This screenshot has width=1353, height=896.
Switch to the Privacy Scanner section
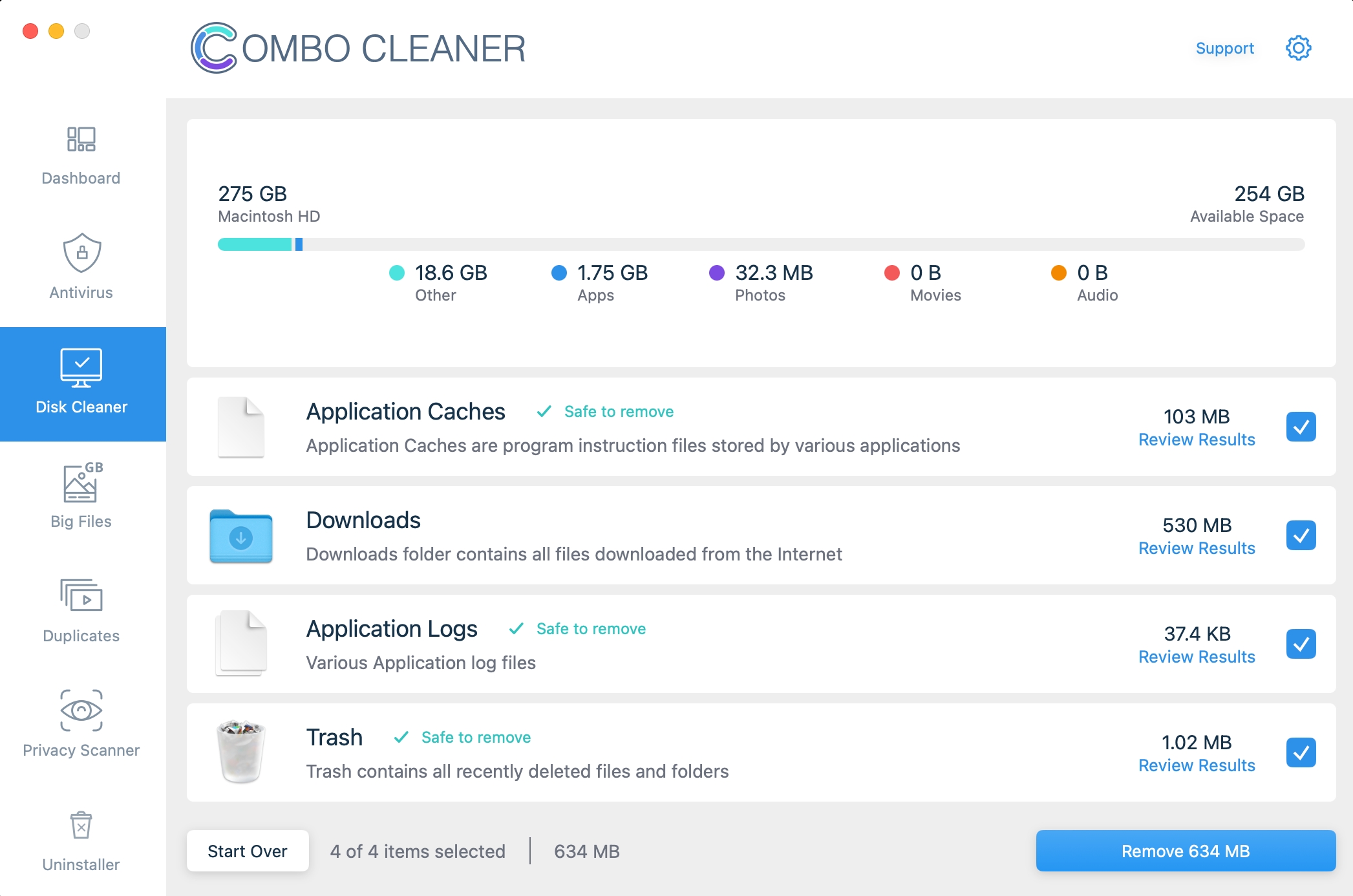click(83, 728)
